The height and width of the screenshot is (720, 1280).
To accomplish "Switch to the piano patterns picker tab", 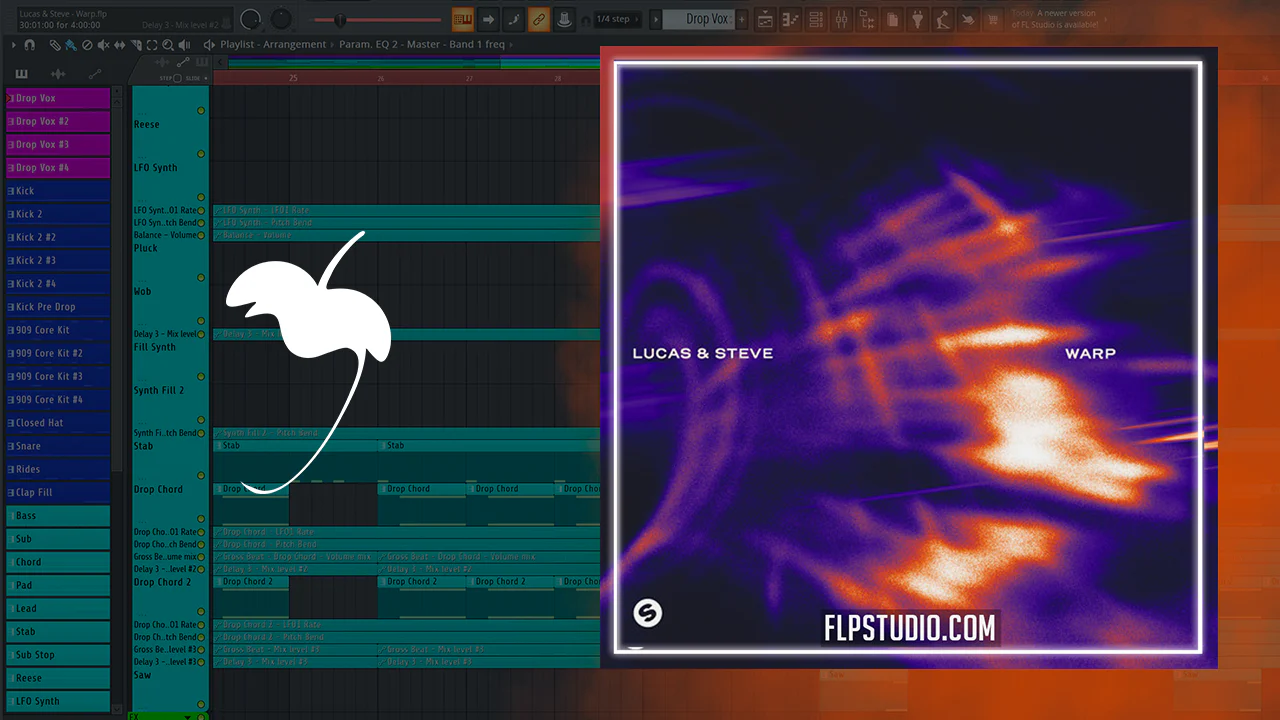I will [21, 74].
